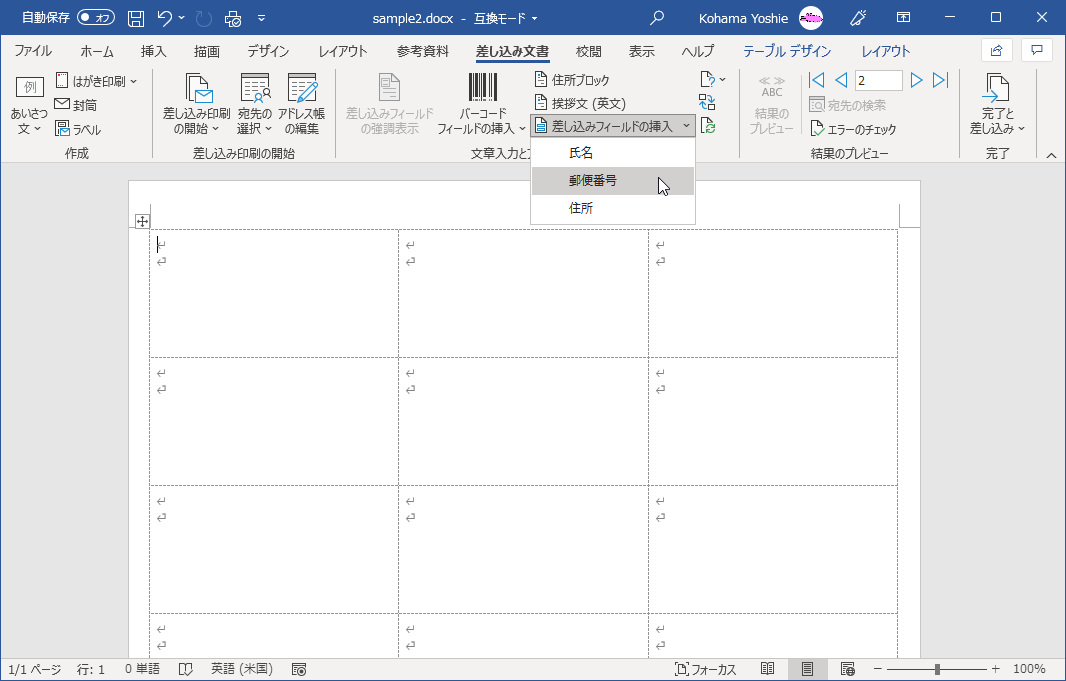
Task: Open the ファイル tab
Action: (x=33, y=51)
